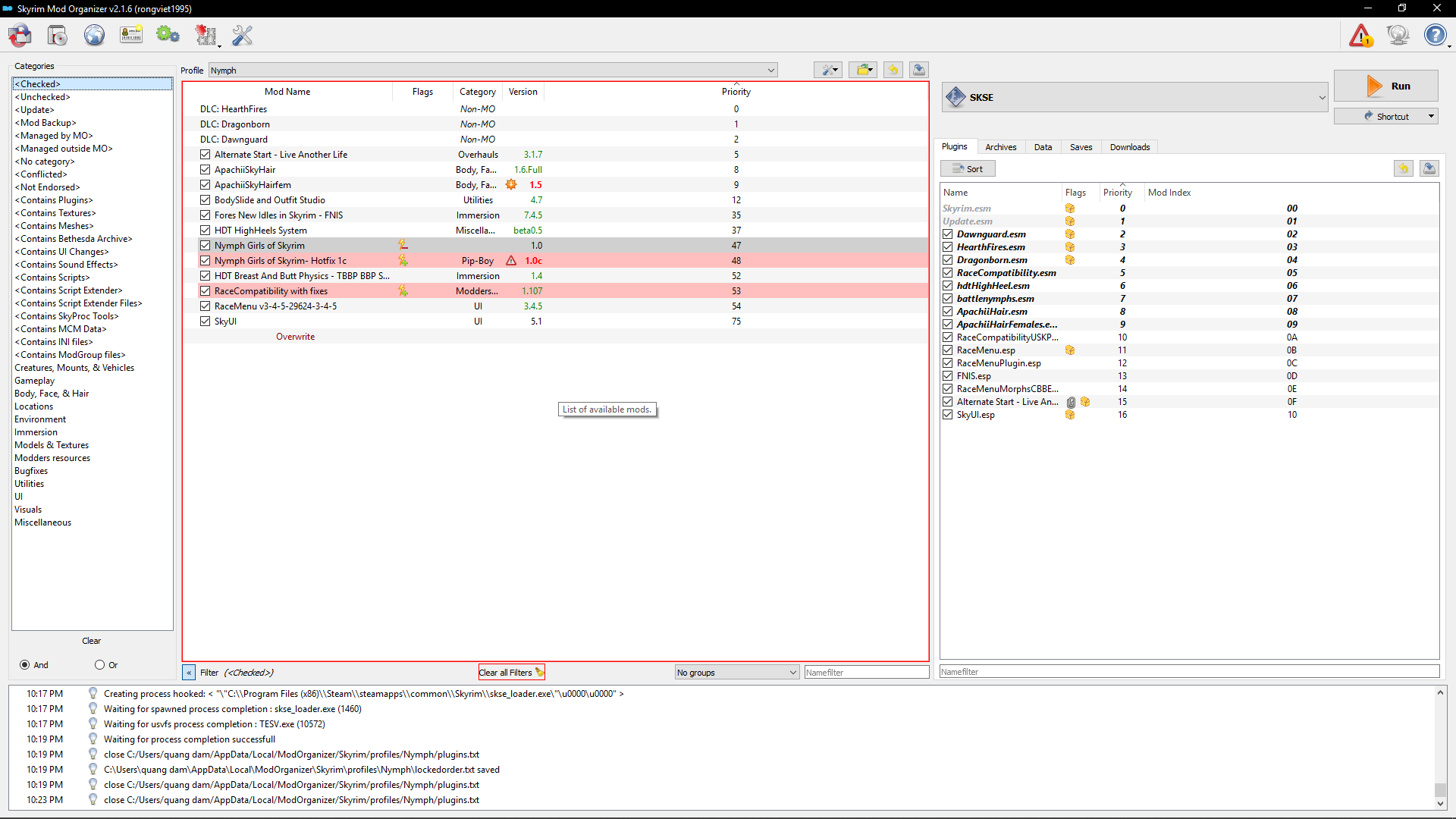Toggle HDT HighHeels System checkbox
1456x819 pixels.
pyautogui.click(x=205, y=230)
